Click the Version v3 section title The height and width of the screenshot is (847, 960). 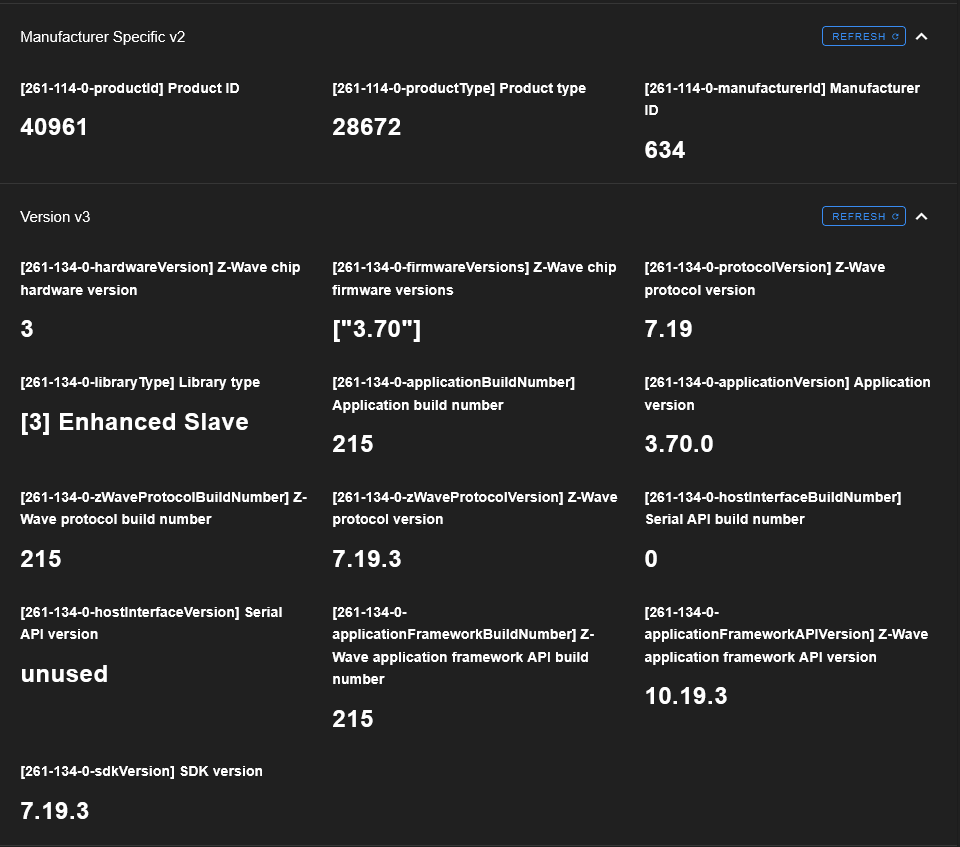click(x=55, y=217)
